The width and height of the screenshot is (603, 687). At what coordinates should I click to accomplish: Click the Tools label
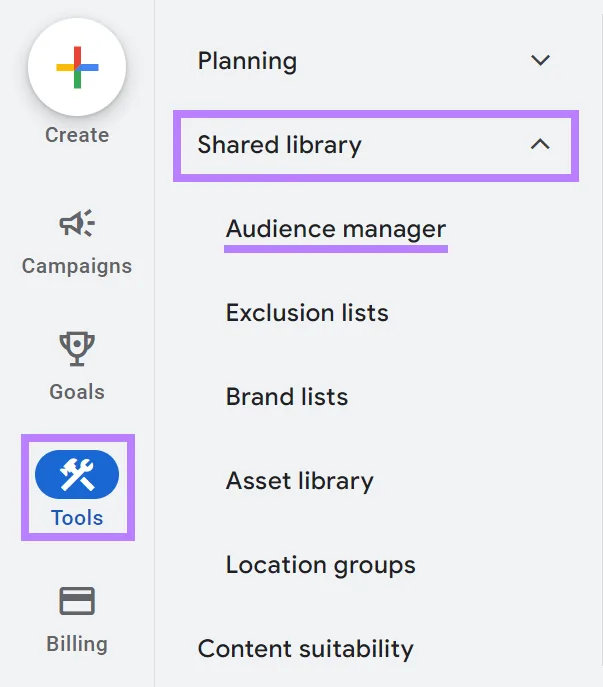(77, 518)
